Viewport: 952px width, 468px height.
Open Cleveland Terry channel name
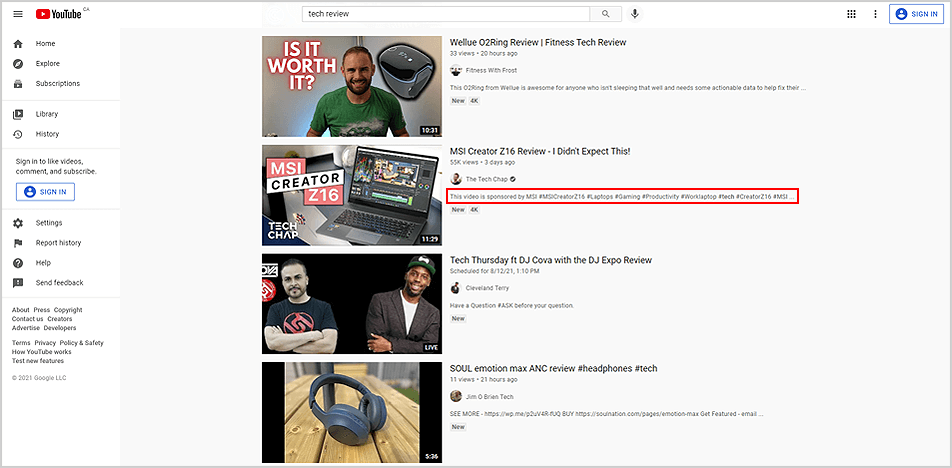(x=488, y=288)
